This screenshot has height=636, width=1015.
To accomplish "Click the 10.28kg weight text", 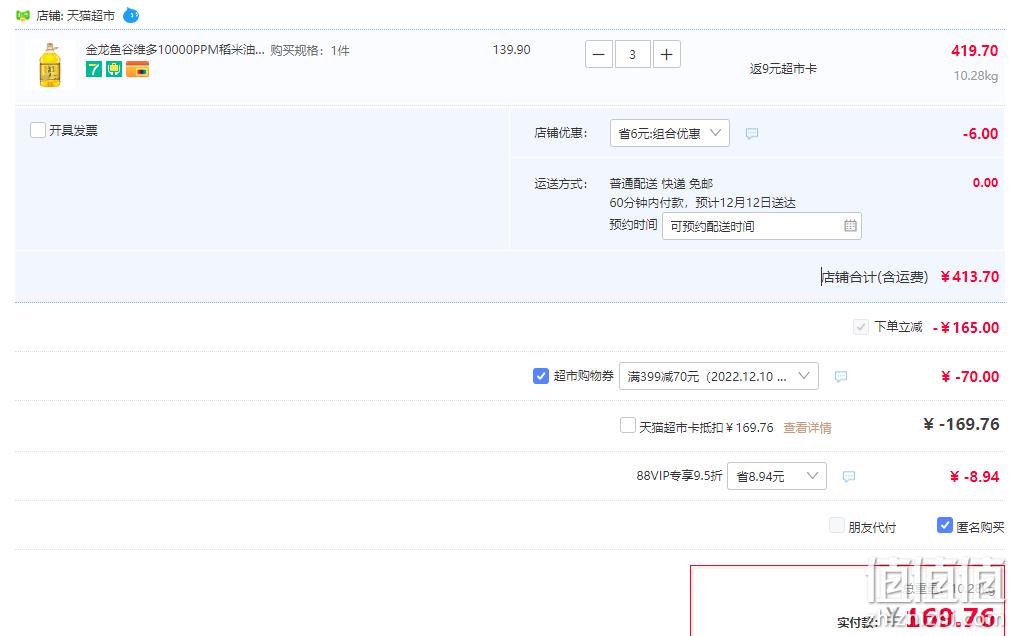I will [976, 76].
